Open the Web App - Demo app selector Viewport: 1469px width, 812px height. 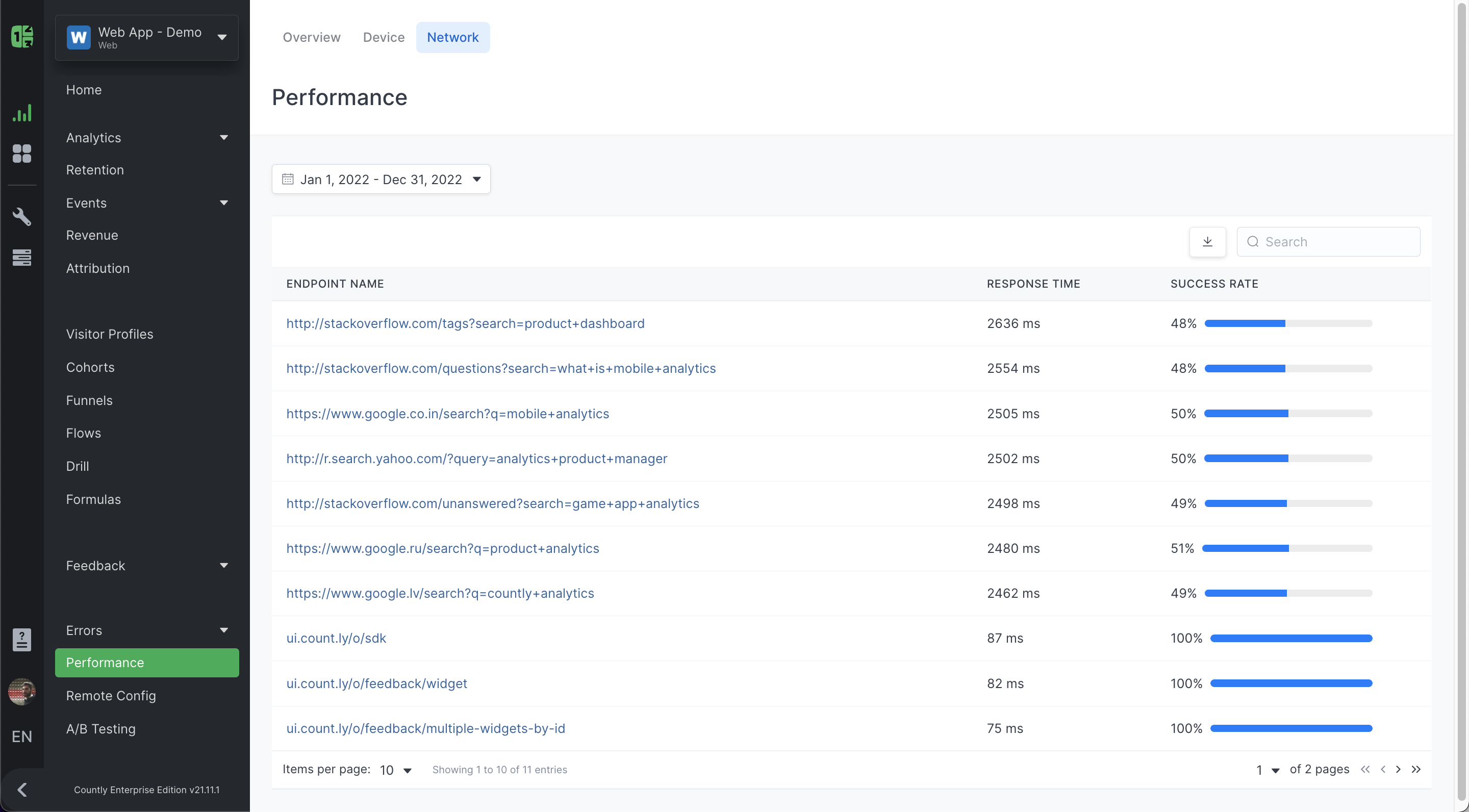tap(146, 38)
